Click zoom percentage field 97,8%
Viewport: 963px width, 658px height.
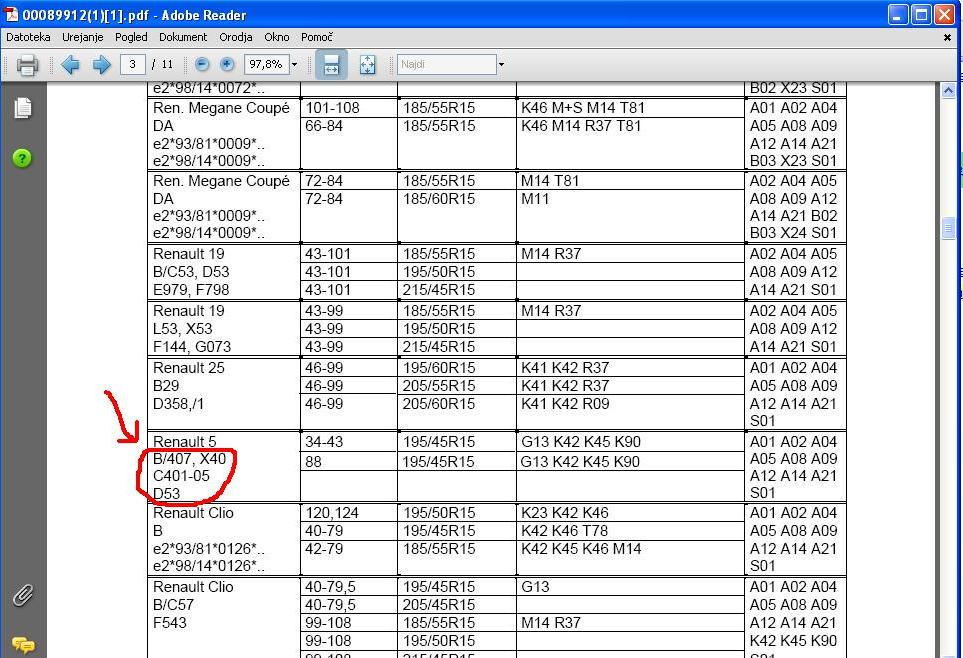267,65
